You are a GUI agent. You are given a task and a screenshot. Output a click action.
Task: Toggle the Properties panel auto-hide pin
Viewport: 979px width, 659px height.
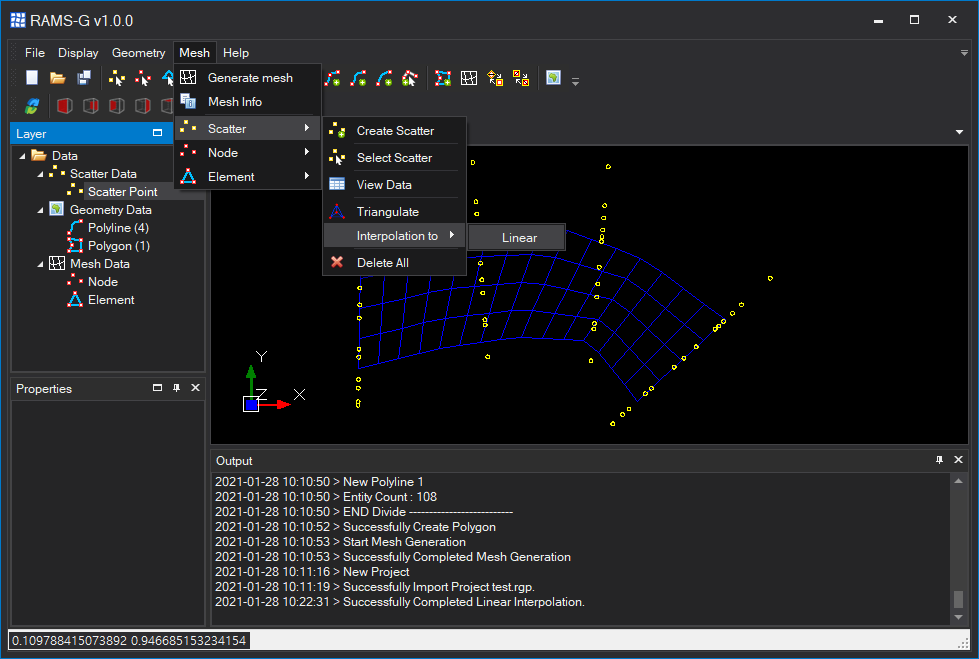[x=176, y=388]
